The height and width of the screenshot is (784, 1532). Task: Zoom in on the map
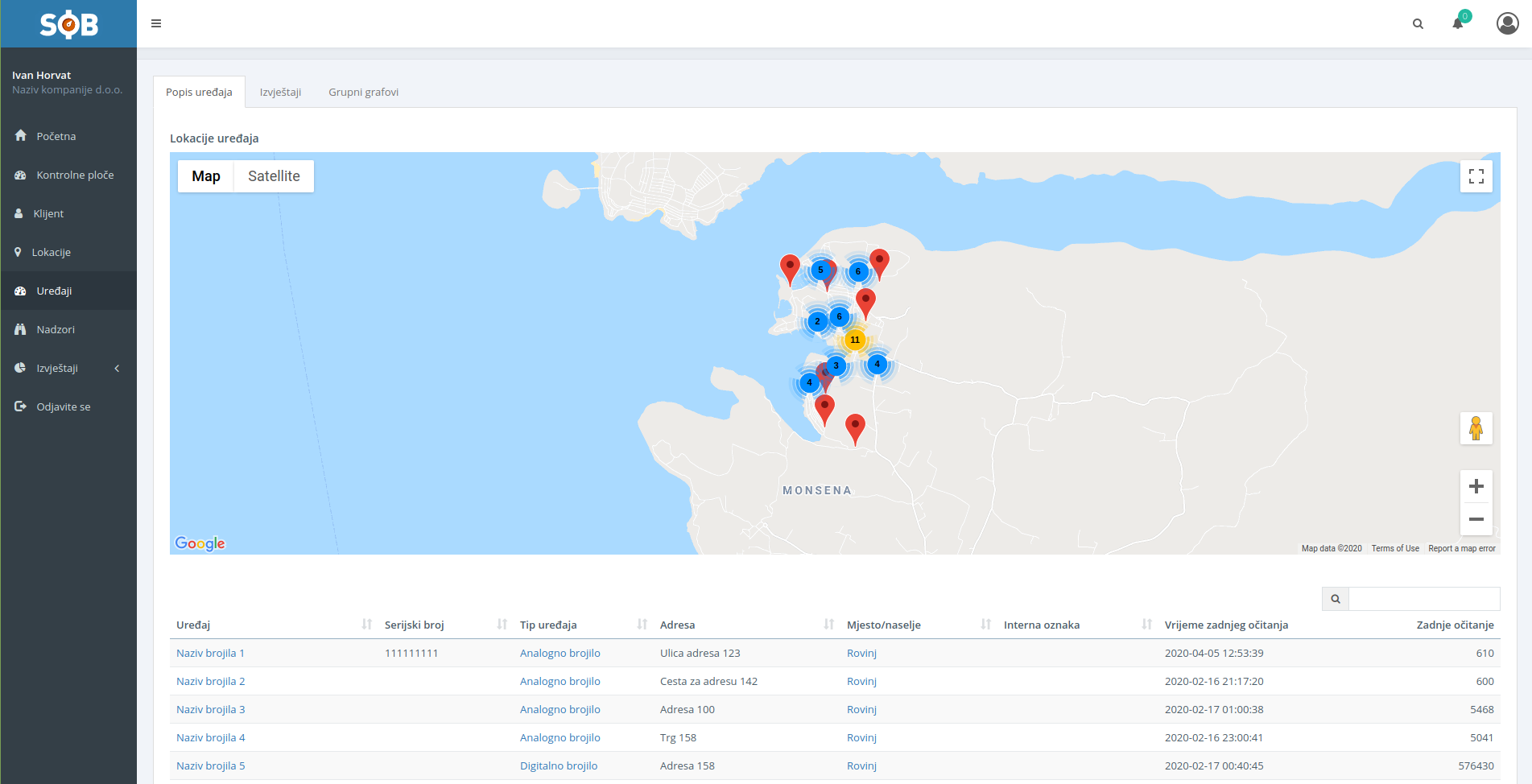[x=1476, y=486]
